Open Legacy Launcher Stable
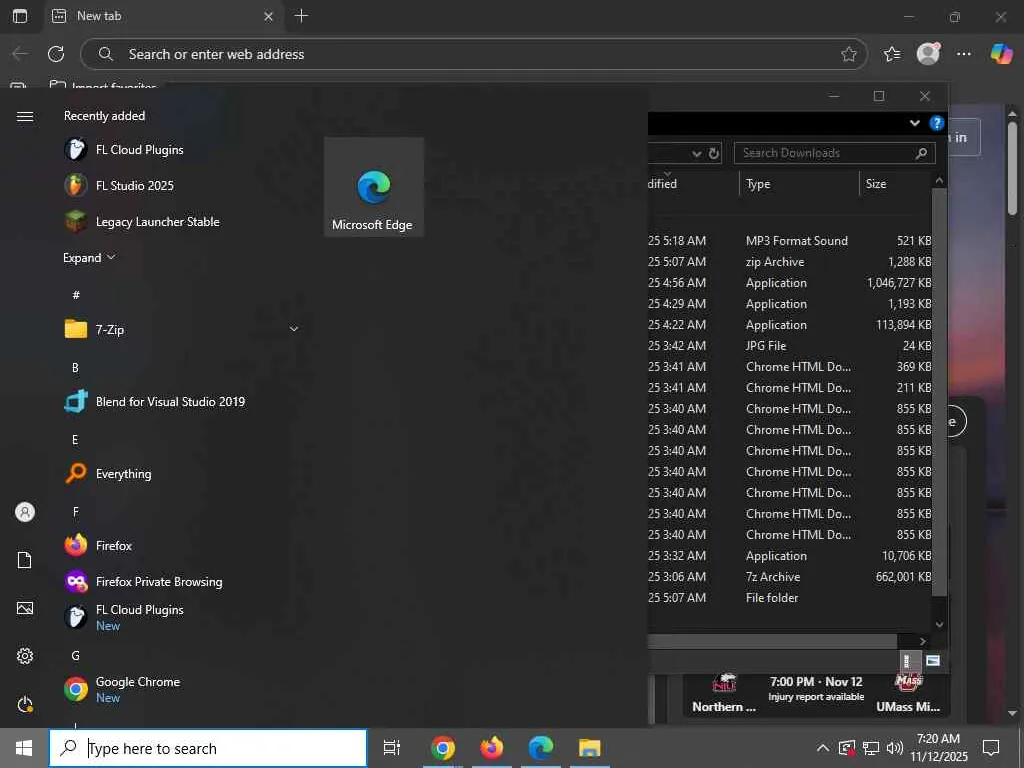The image size is (1024, 768). tap(142, 221)
